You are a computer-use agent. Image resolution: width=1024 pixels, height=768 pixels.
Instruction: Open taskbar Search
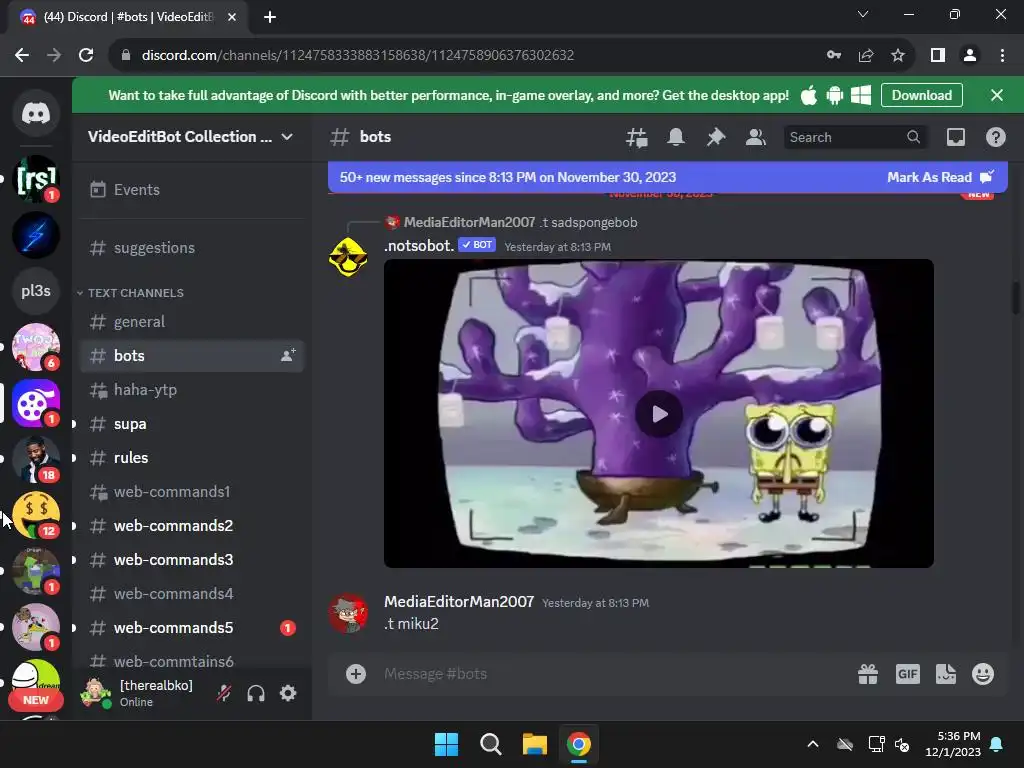point(490,744)
